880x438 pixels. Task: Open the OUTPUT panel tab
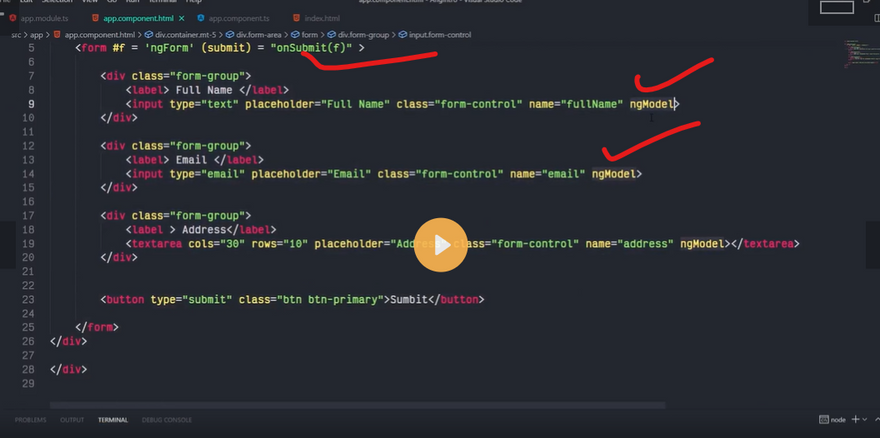pyautogui.click(x=72, y=420)
